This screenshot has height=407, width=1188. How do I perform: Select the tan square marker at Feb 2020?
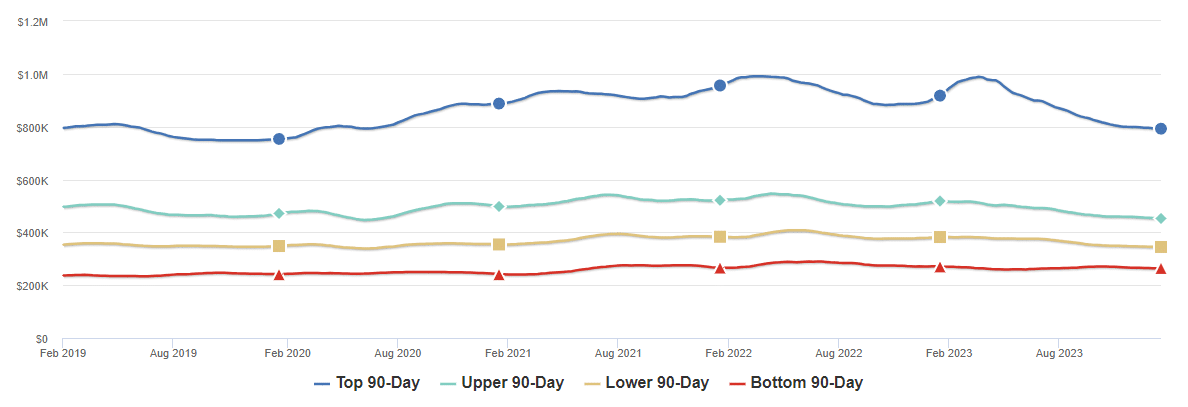click(279, 246)
